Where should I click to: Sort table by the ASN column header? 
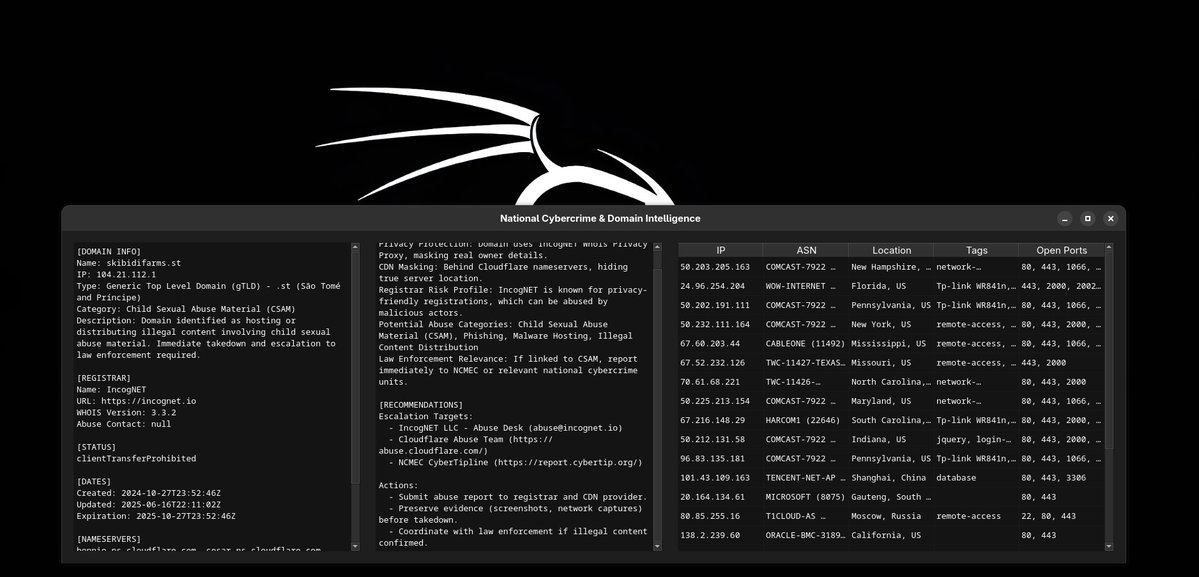[806, 250]
